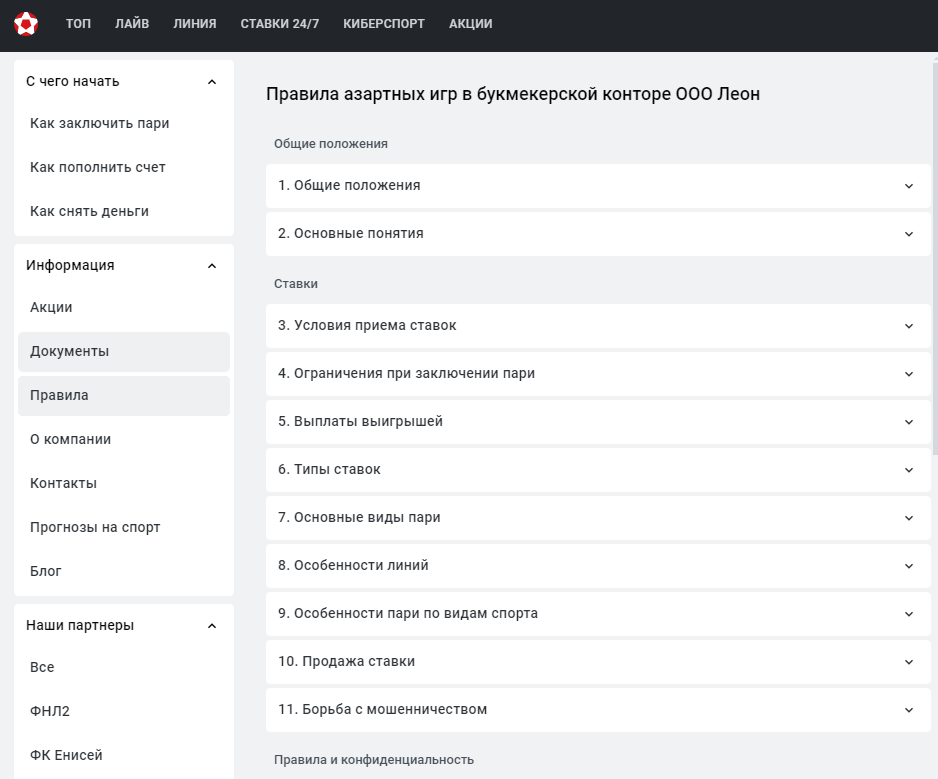Select Правила in the sidebar
Image resolution: width=938 pixels, height=779 pixels.
click(124, 395)
